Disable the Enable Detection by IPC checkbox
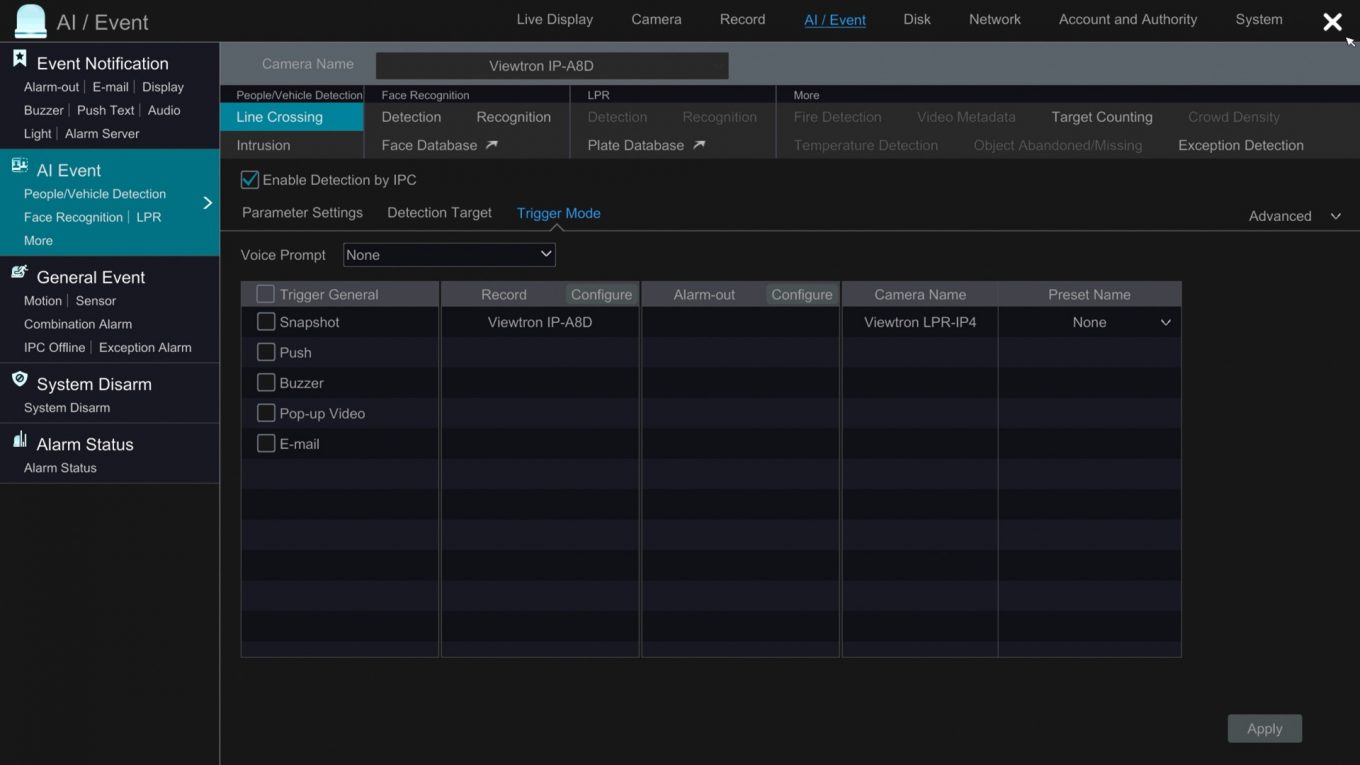 [248, 179]
